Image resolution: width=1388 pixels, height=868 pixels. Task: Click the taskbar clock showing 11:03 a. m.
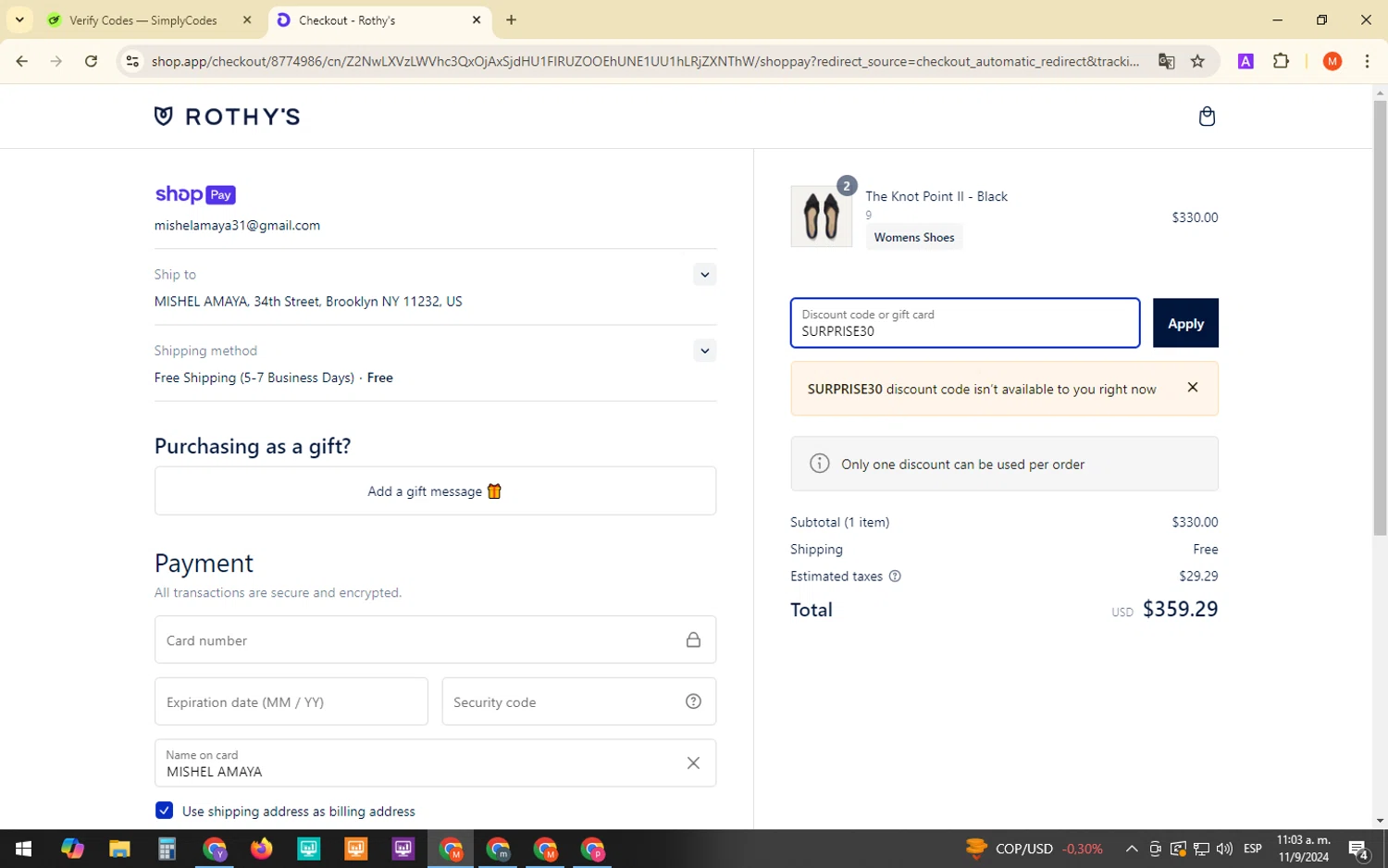[1303, 849]
